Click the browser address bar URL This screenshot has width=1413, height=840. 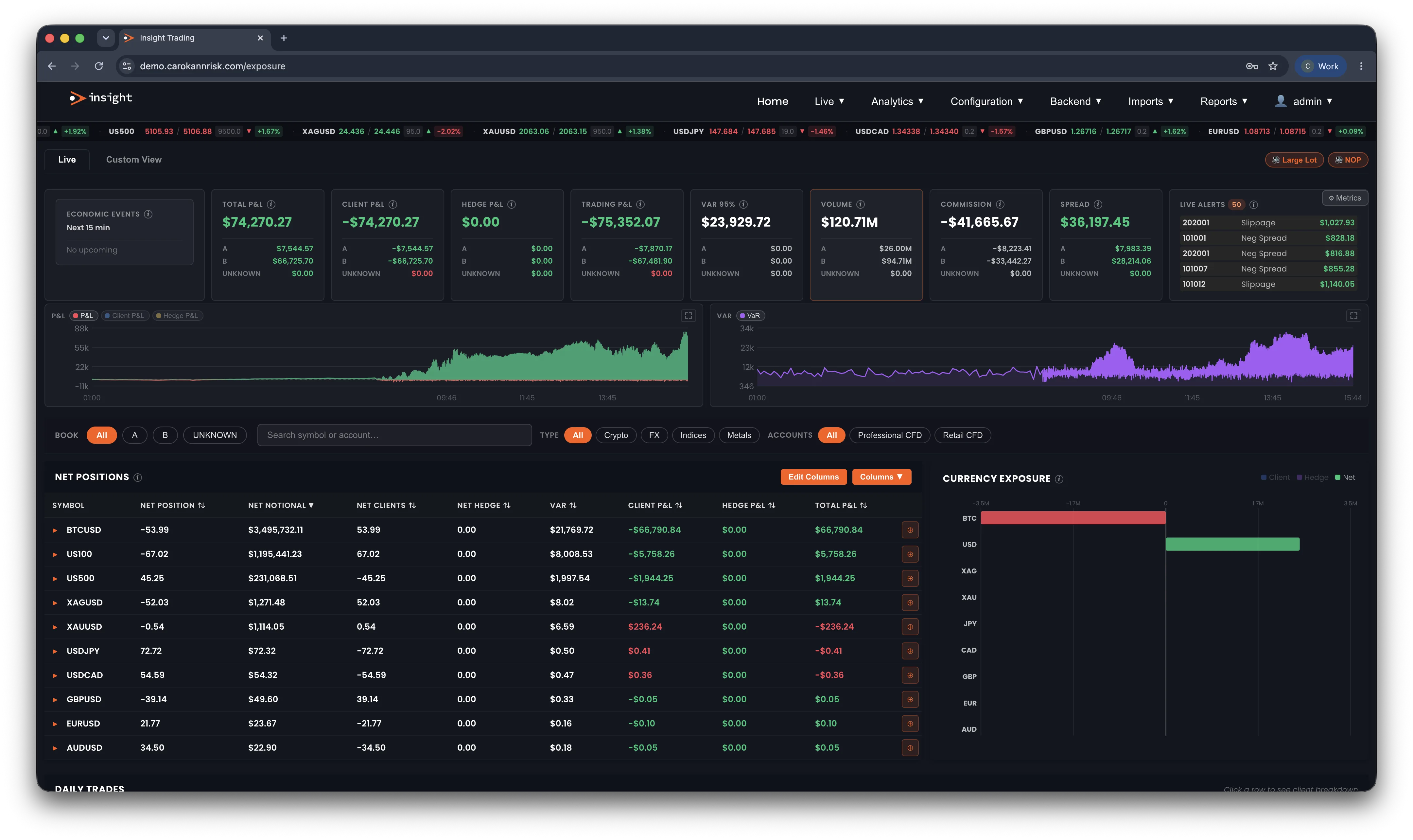(213, 66)
